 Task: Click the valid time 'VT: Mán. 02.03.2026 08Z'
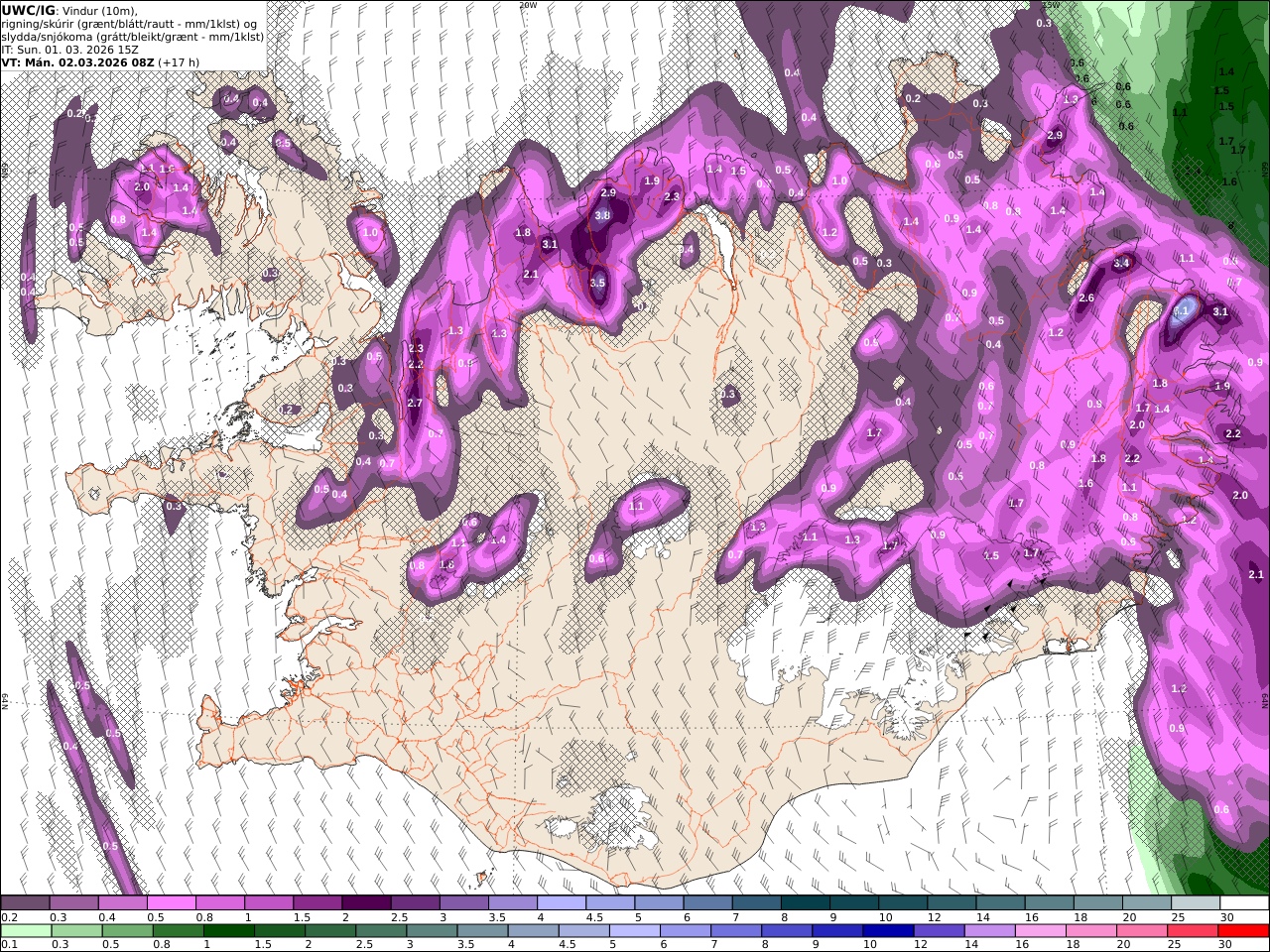76,61
